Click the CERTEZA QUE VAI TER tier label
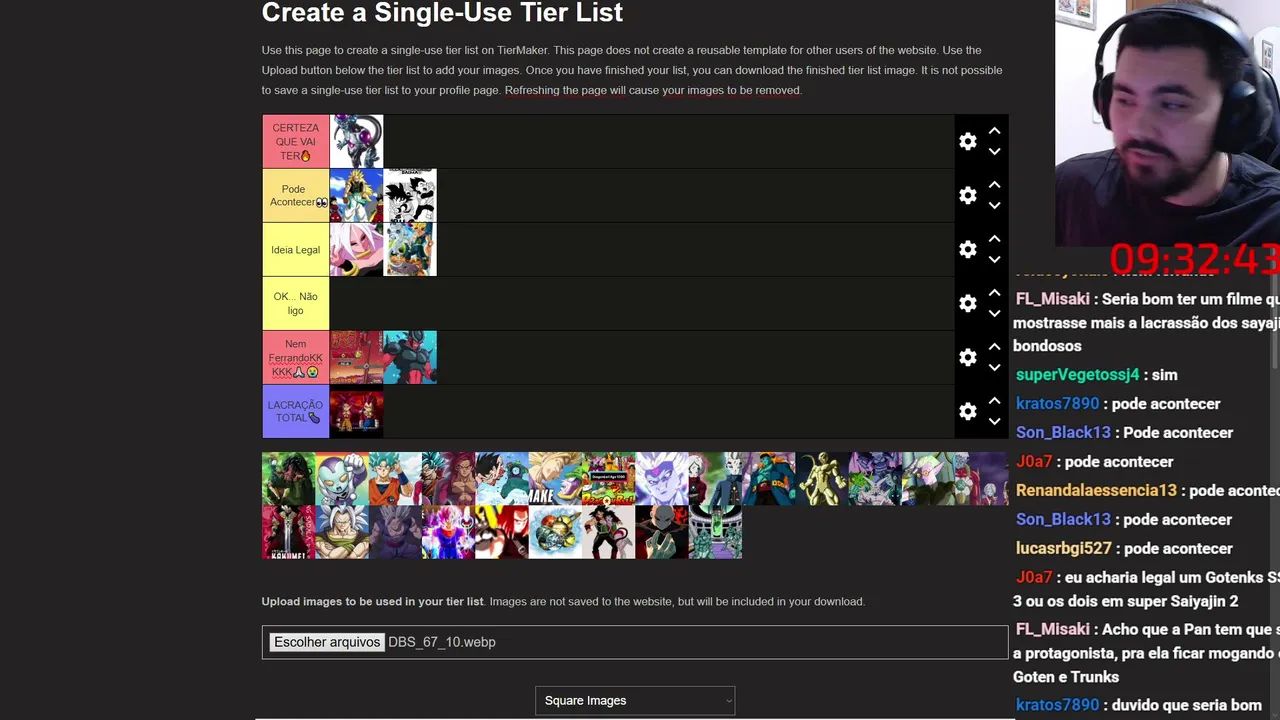Viewport: 1280px width, 720px height. coord(296,142)
